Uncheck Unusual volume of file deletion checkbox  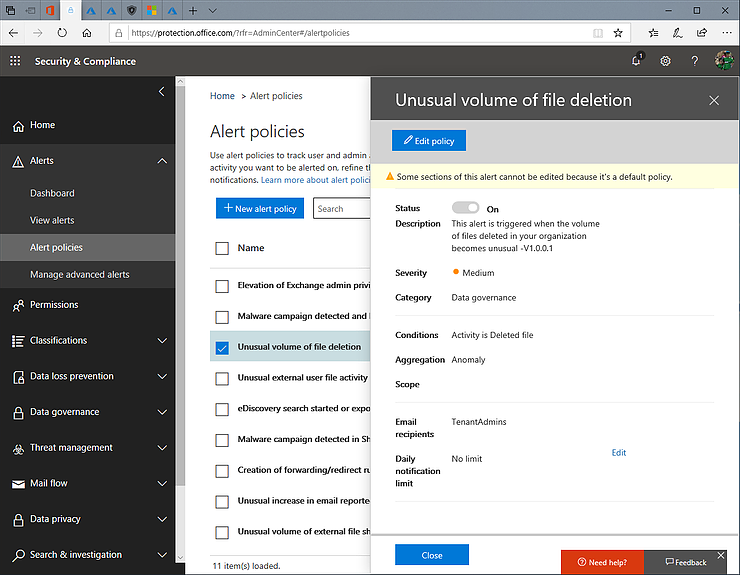tap(222, 348)
